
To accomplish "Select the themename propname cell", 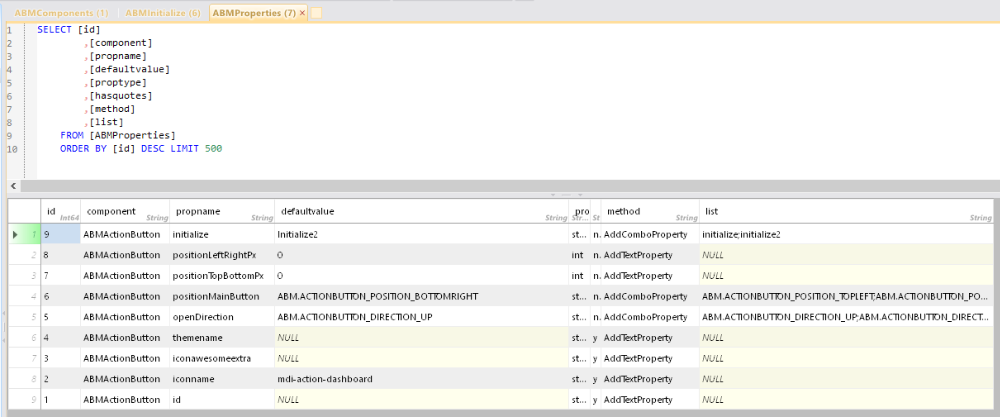I will coord(222,337).
